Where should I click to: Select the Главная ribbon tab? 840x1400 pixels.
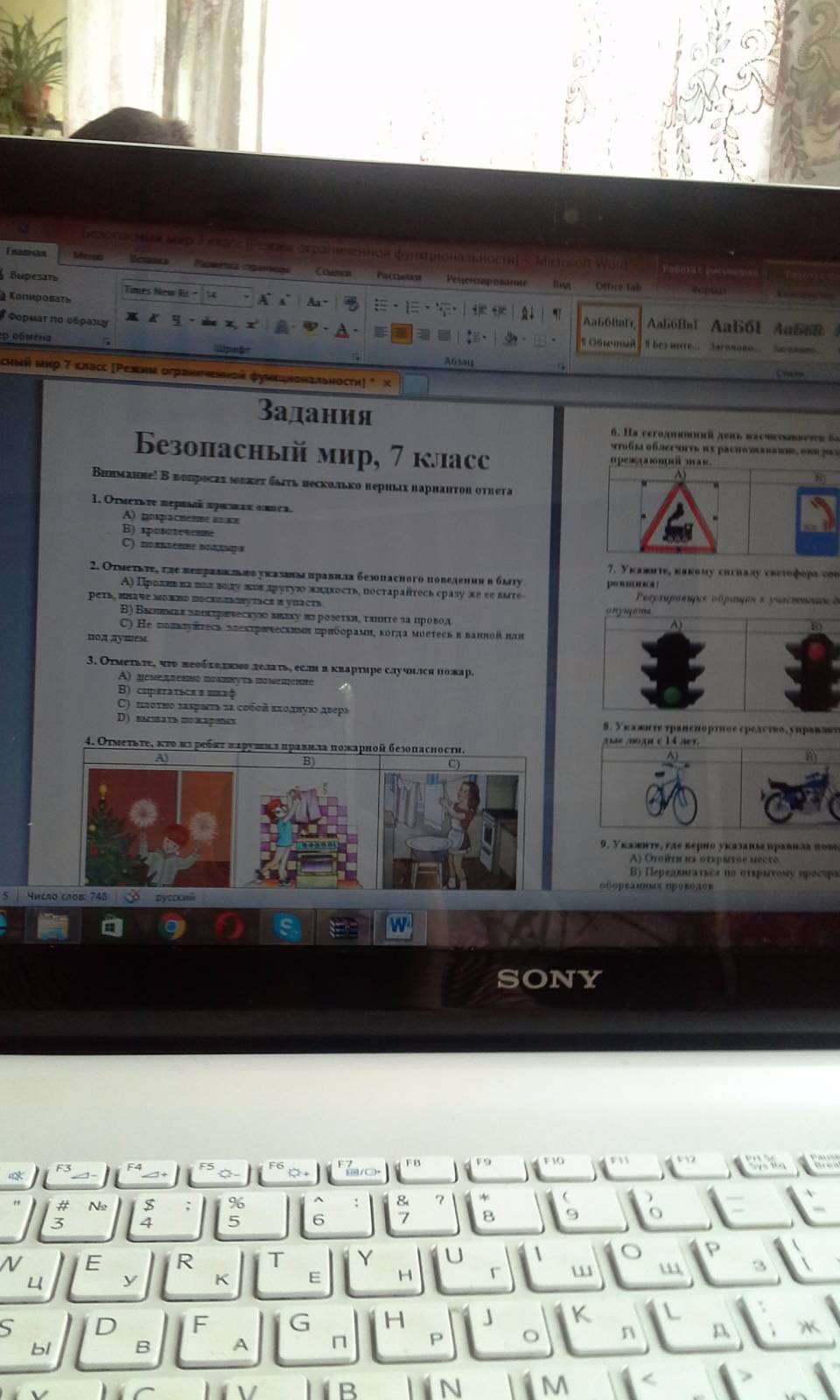point(26,251)
